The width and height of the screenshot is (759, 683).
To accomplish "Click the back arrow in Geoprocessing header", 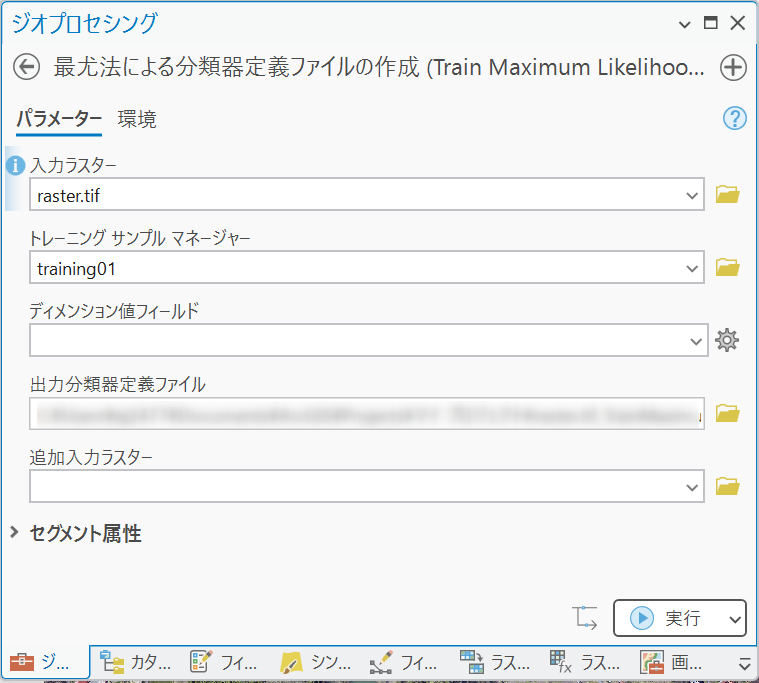I will pos(26,67).
